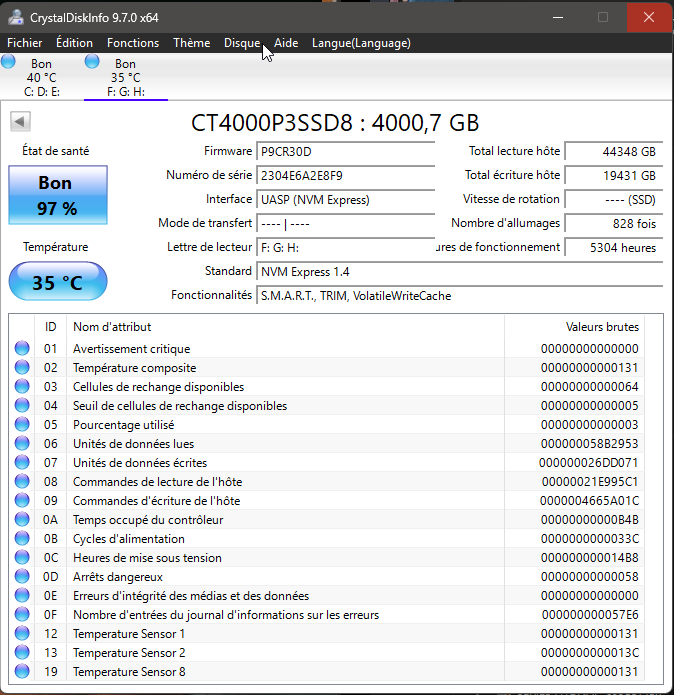This screenshot has height=695, width=674.
Task: Click the Numéro de série field
Action: pos(345,175)
